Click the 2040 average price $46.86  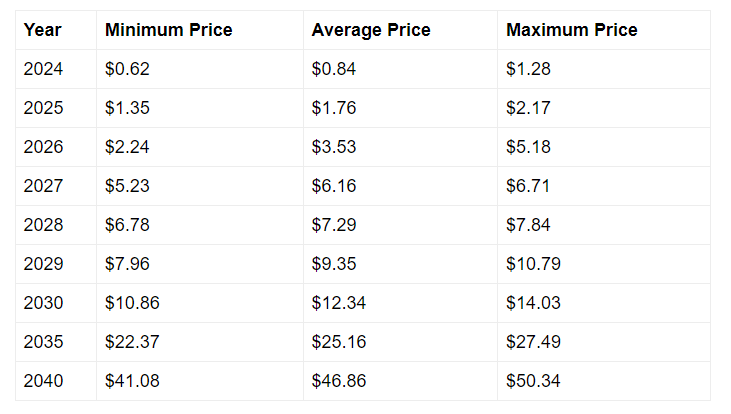pos(338,381)
